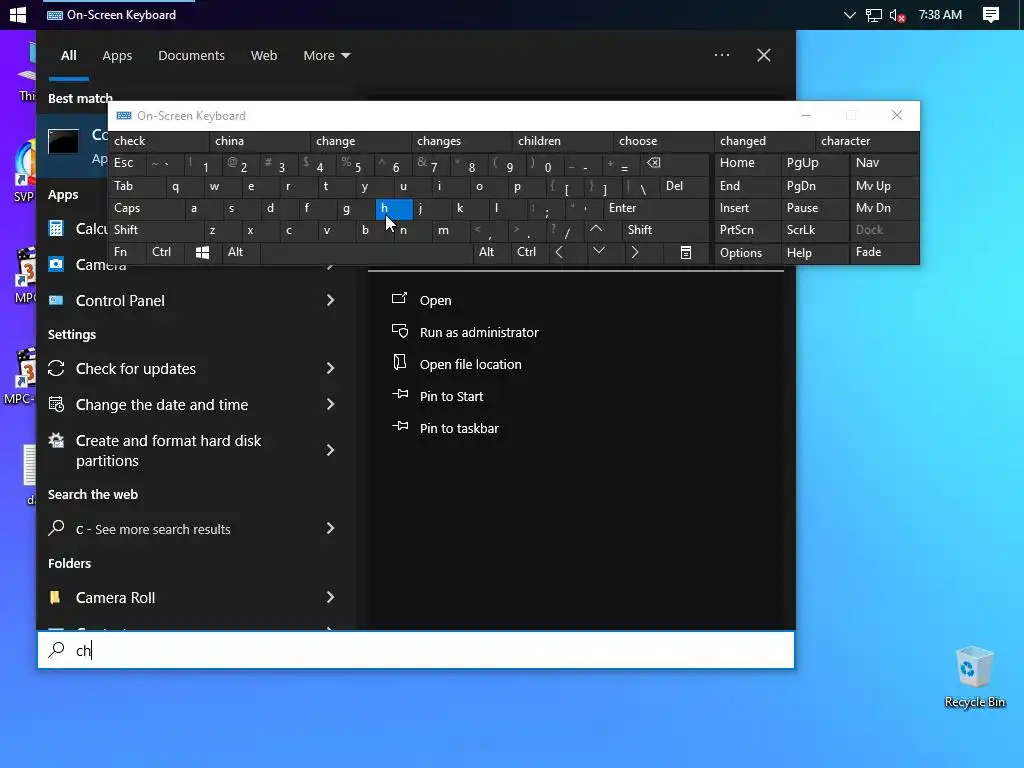Image resolution: width=1024 pixels, height=768 pixels.
Task: Click the search web magnifier icon
Action: [x=56, y=528]
